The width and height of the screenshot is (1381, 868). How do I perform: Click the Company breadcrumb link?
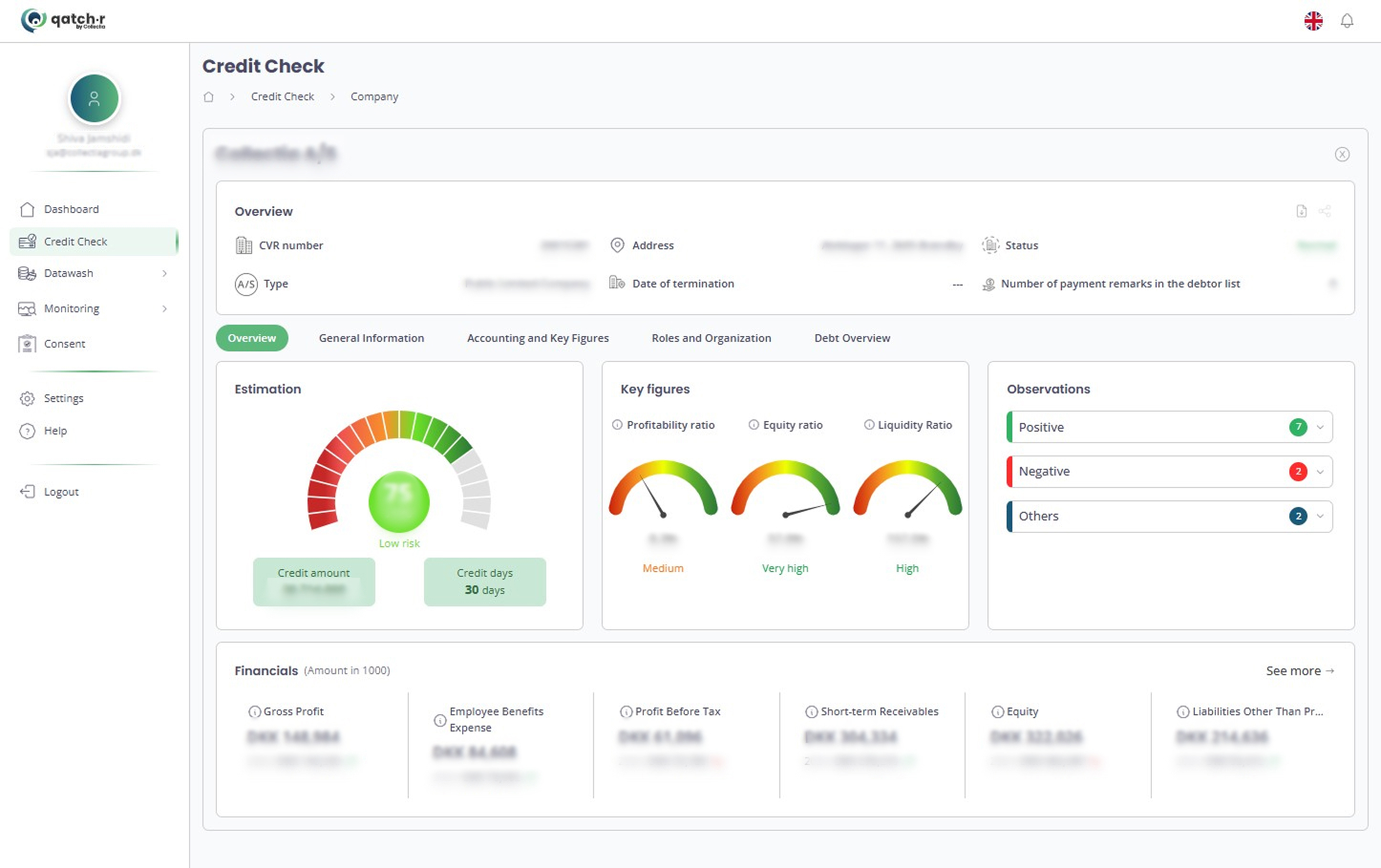tap(374, 96)
